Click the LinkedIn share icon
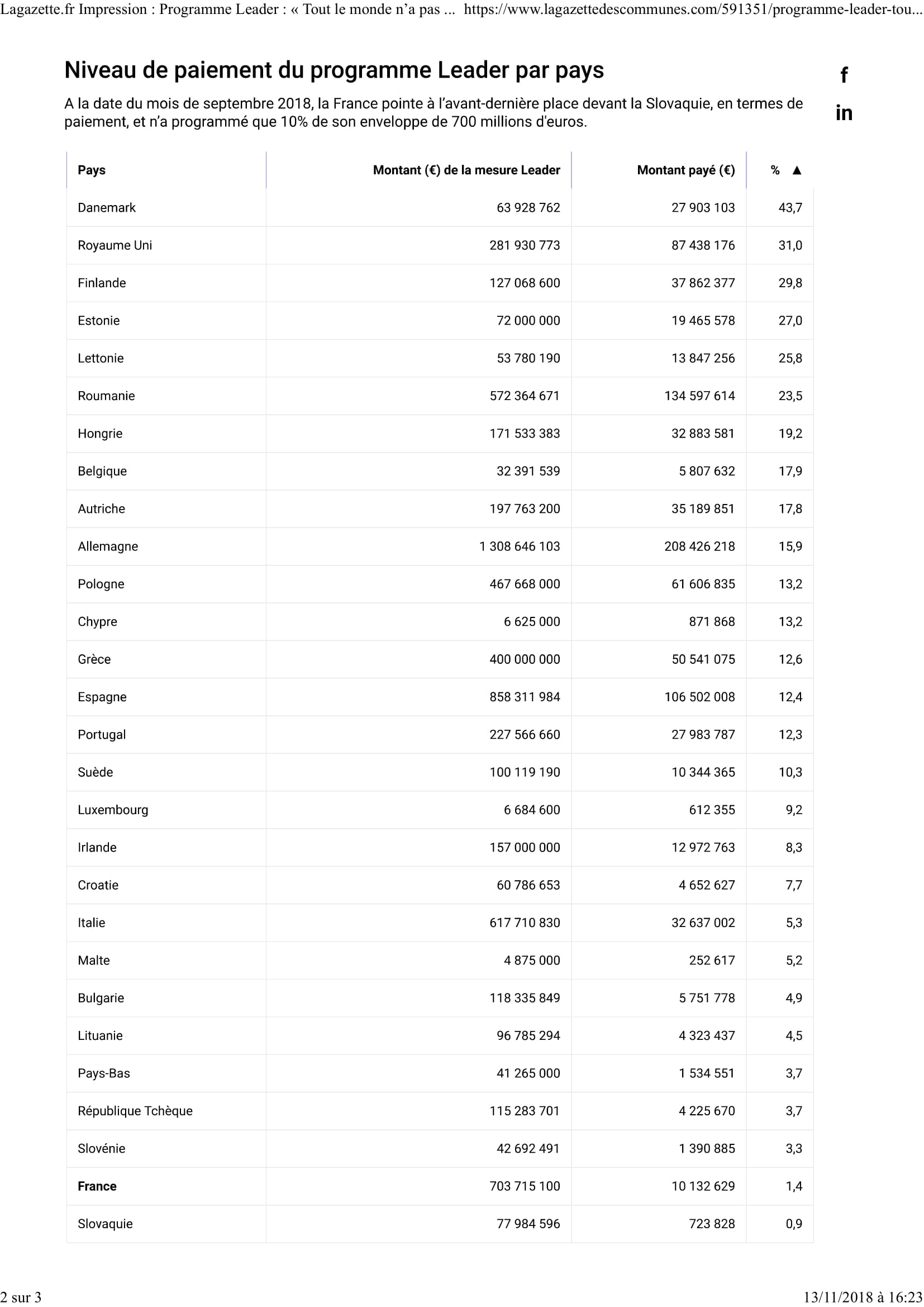 click(x=844, y=113)
